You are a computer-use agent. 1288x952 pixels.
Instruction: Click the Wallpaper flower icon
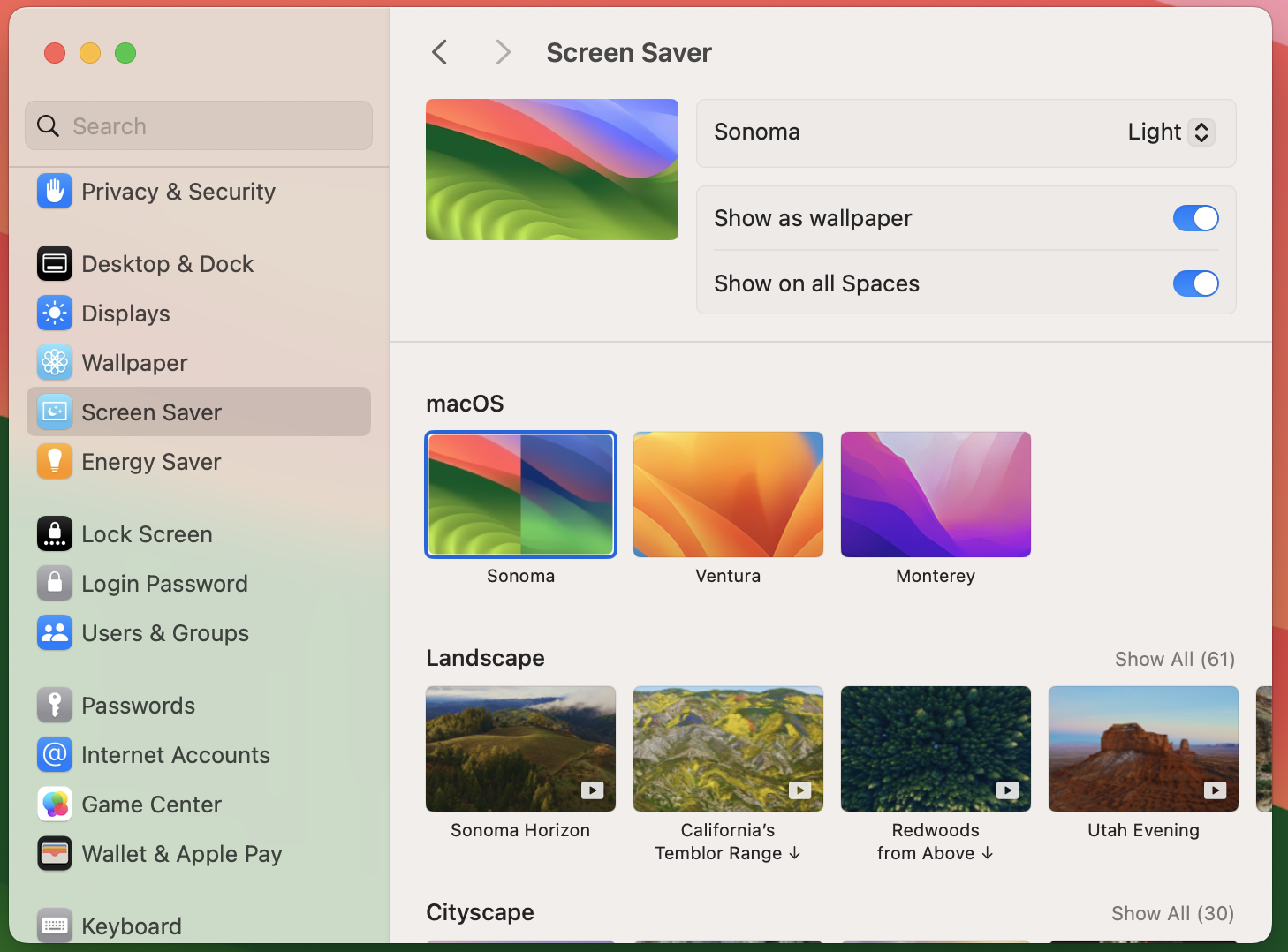(55, 362)
